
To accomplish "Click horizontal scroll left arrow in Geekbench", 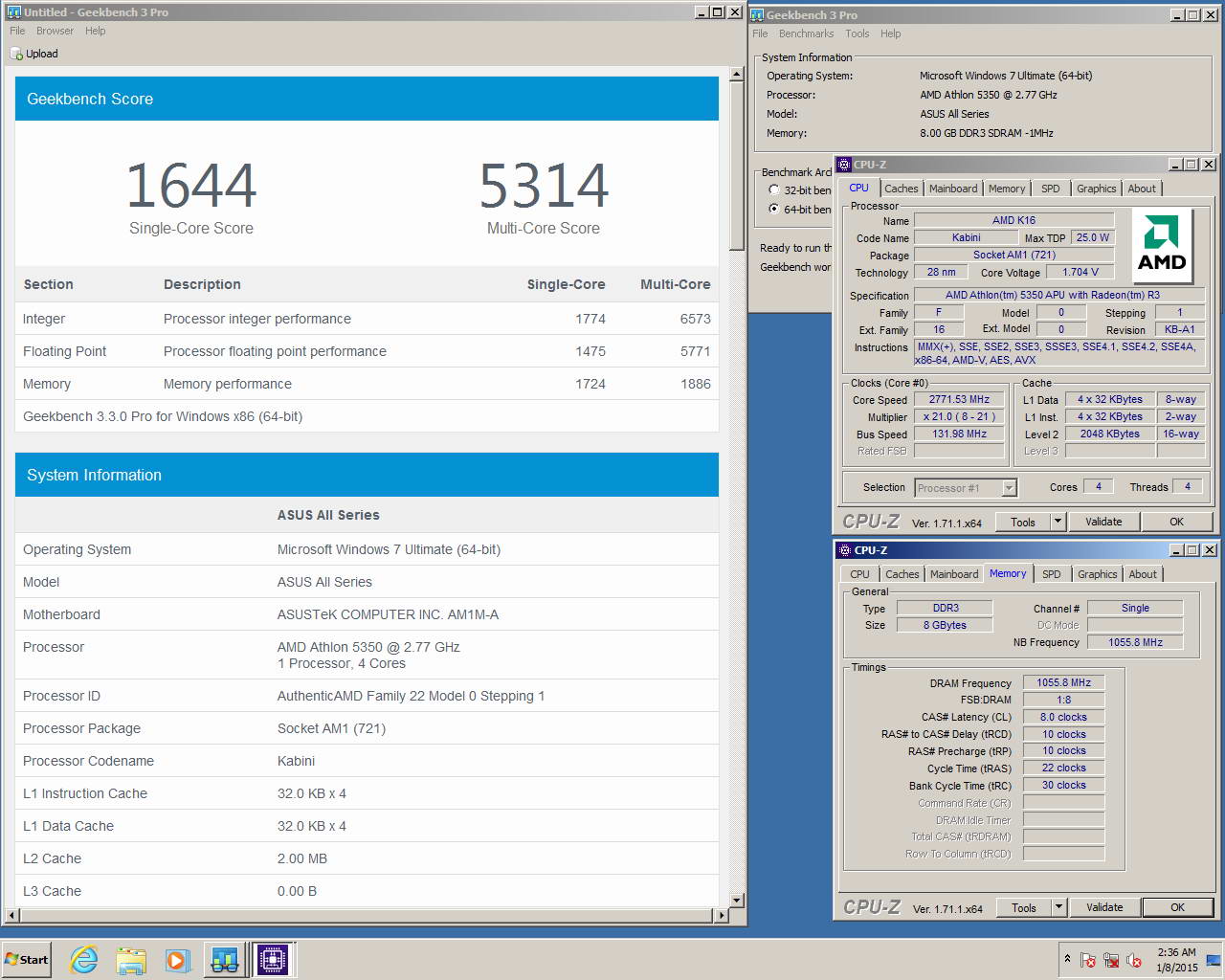I will click(x=12, y=915).
